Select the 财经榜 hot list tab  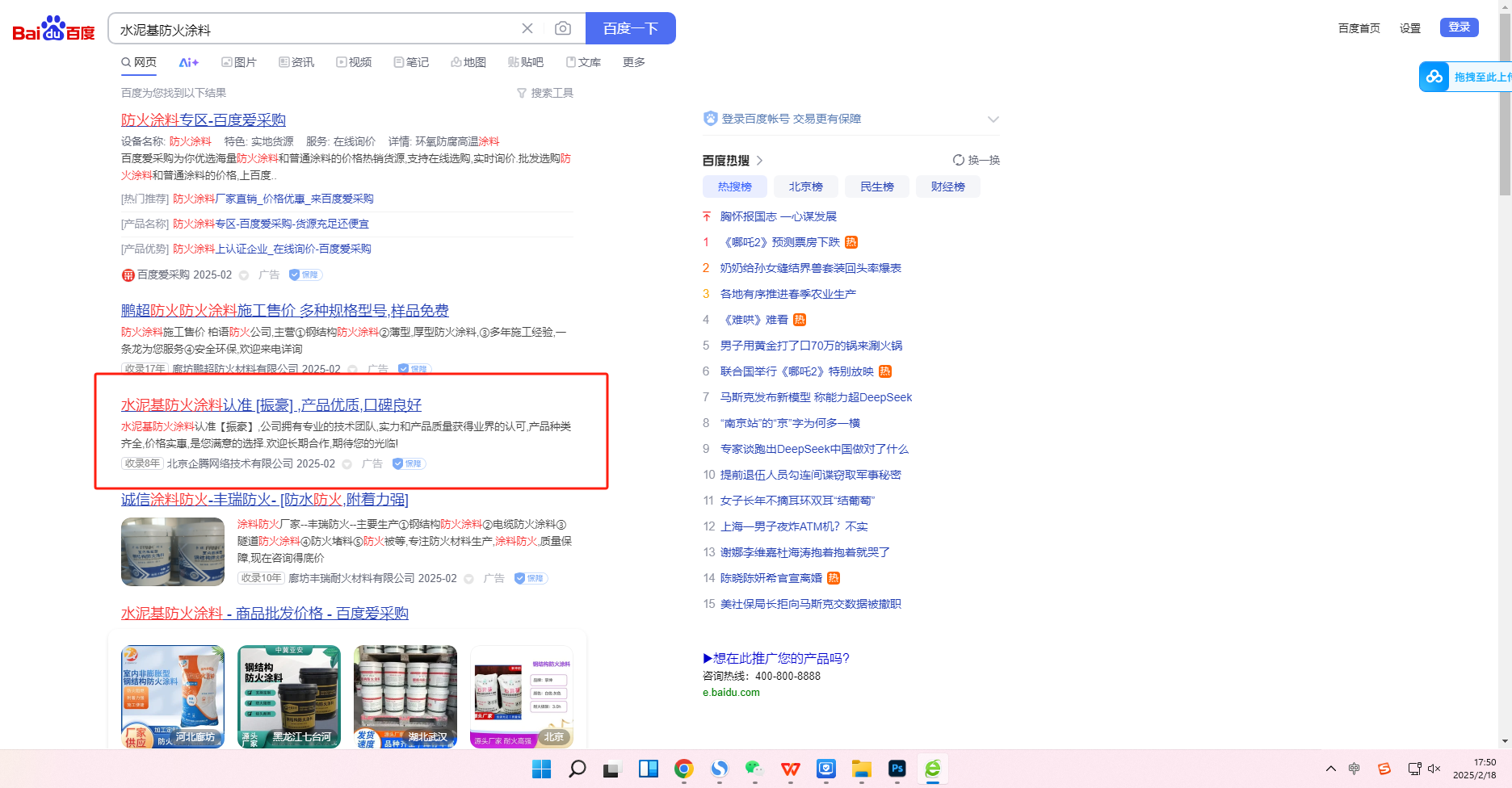pos(947,187)
